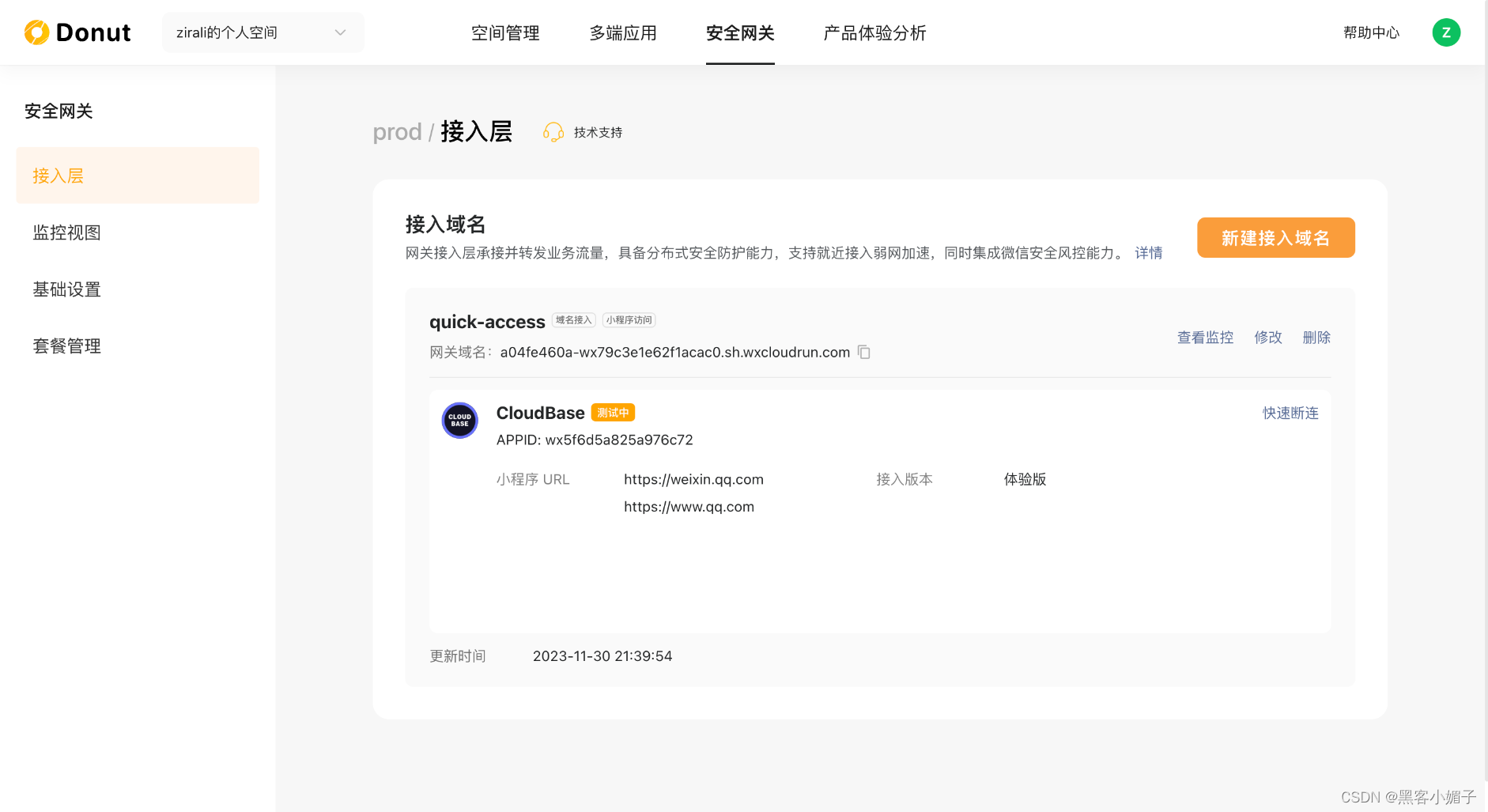Click the 体验版 version value
This screenshot has width=1488, height=812.
[1025, 479]
